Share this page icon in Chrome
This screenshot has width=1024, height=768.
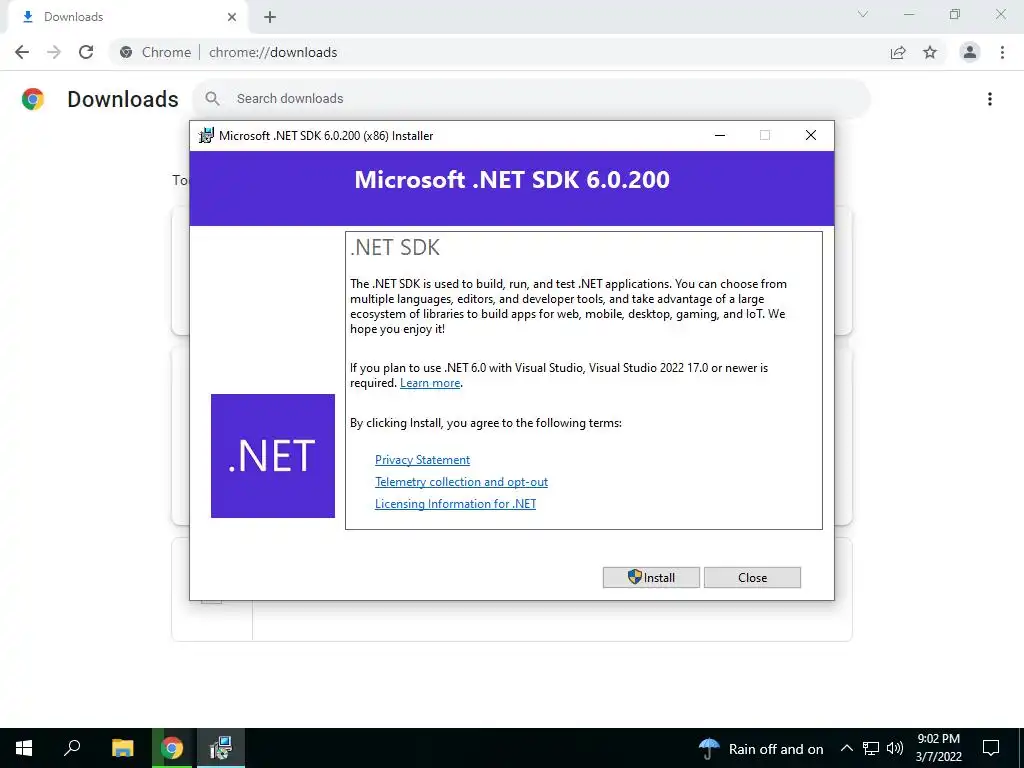coord(898,52)
